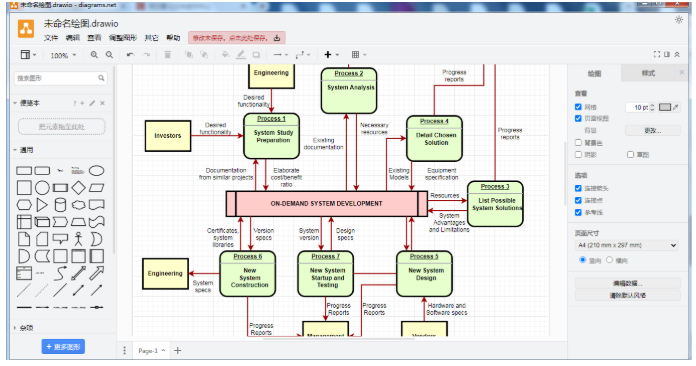This screenshot has width=696, height=366.
Task: Open the table insert dropdown
Action: click(359, 55)
